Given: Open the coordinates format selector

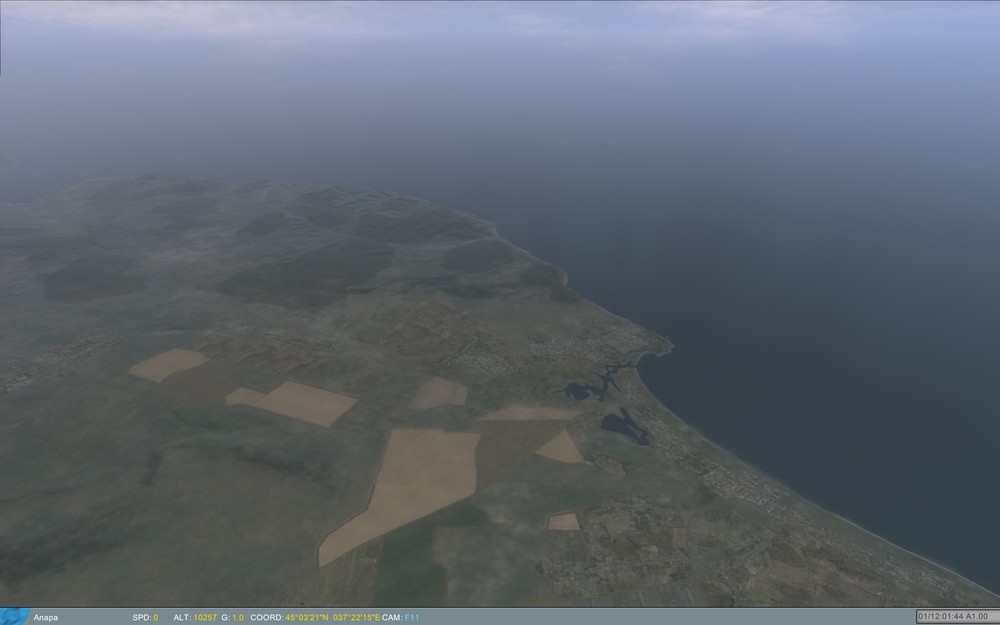Looking at the screenshot, I should coord(265,618).
